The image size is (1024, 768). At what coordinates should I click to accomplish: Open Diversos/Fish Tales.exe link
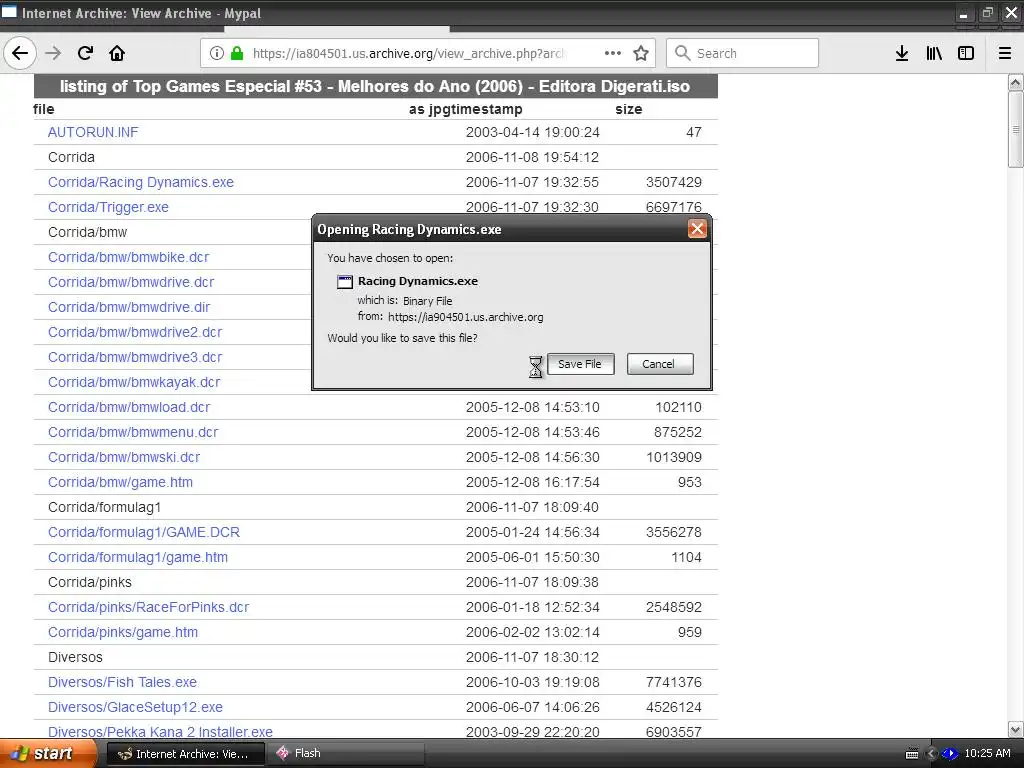122,682
